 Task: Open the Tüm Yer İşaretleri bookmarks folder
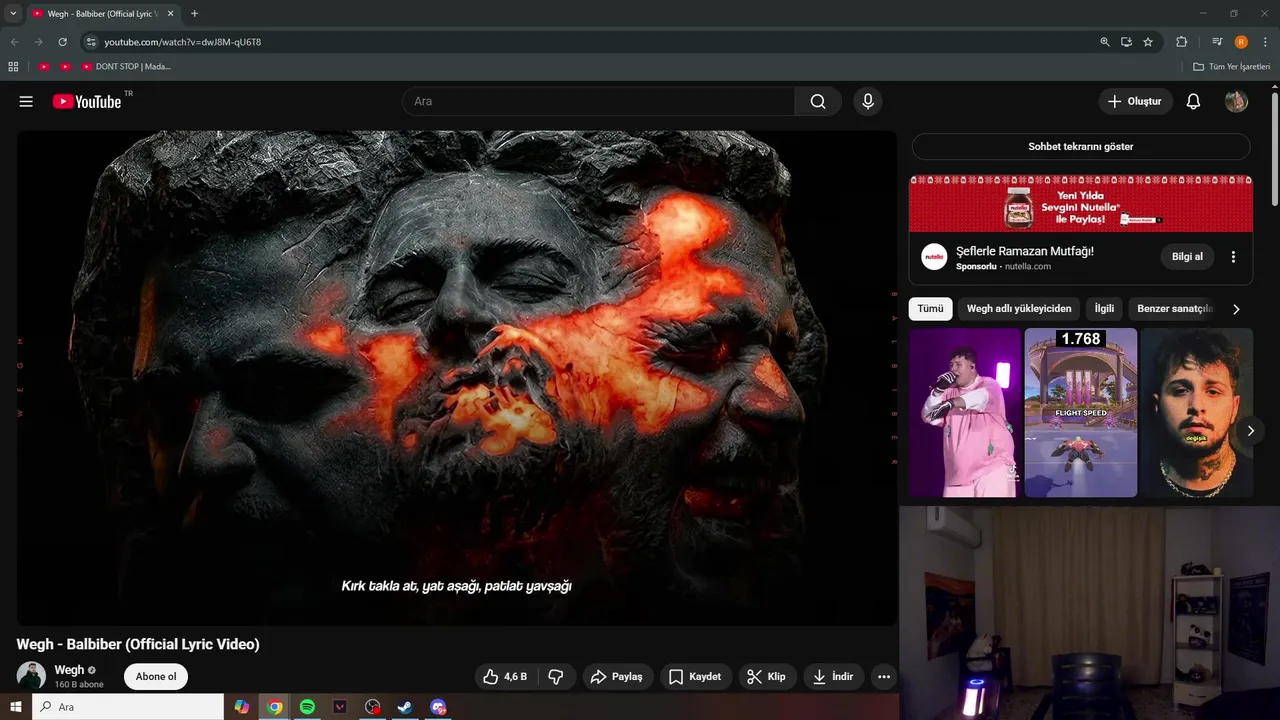(x=1232, y=67)
